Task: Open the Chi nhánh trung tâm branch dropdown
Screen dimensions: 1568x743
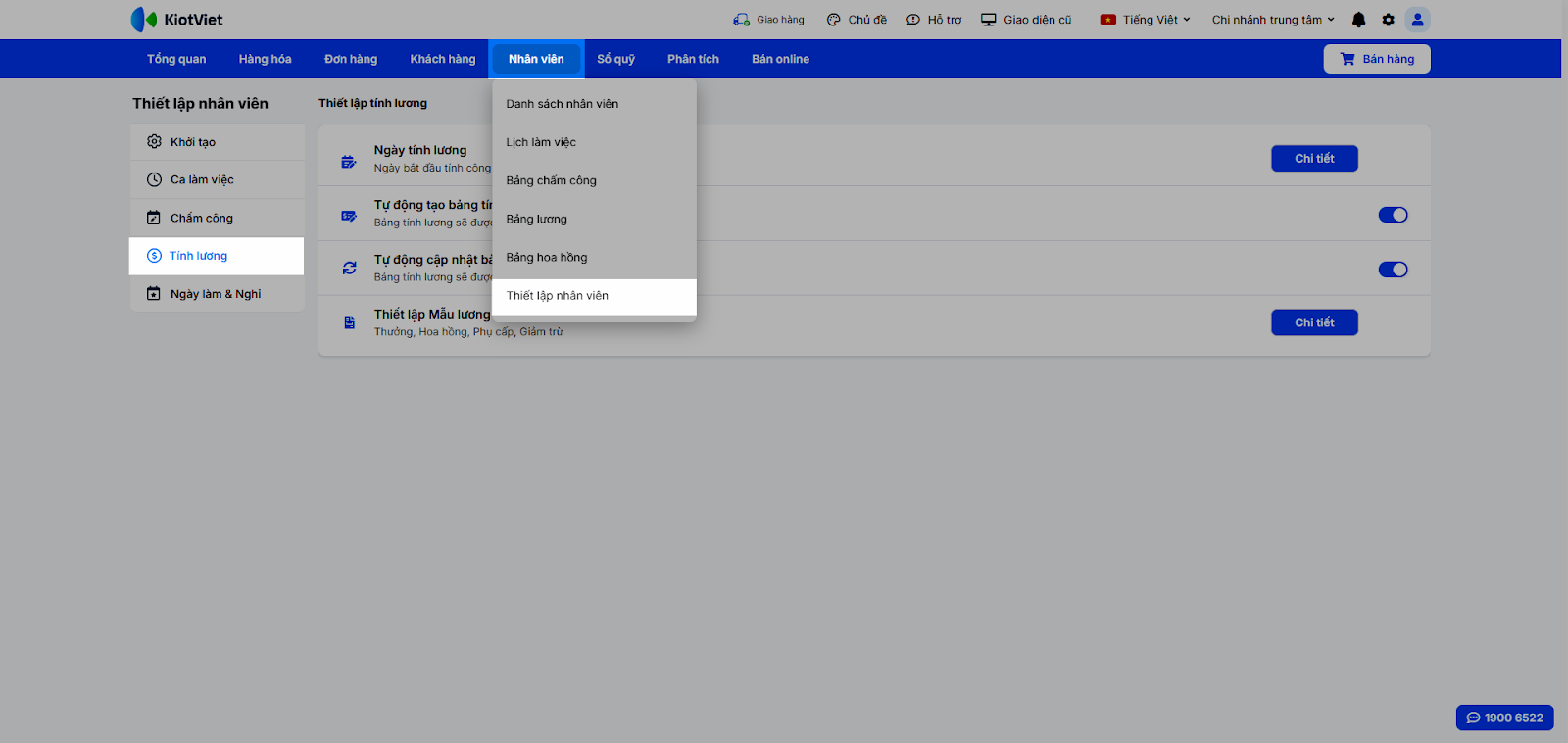Action: click(x=1273, y=20)
